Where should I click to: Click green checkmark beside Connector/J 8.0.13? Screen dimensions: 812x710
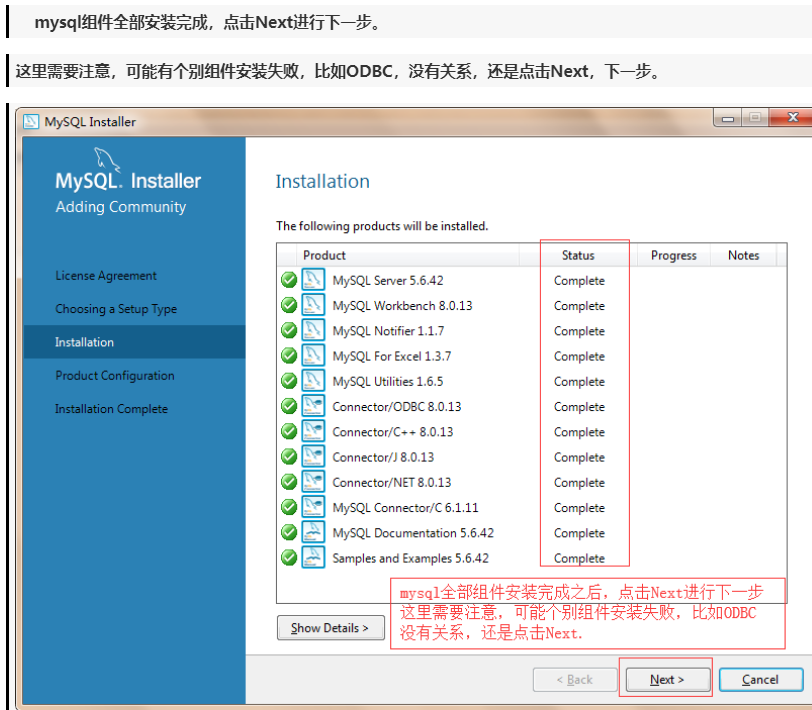(288, 457)
